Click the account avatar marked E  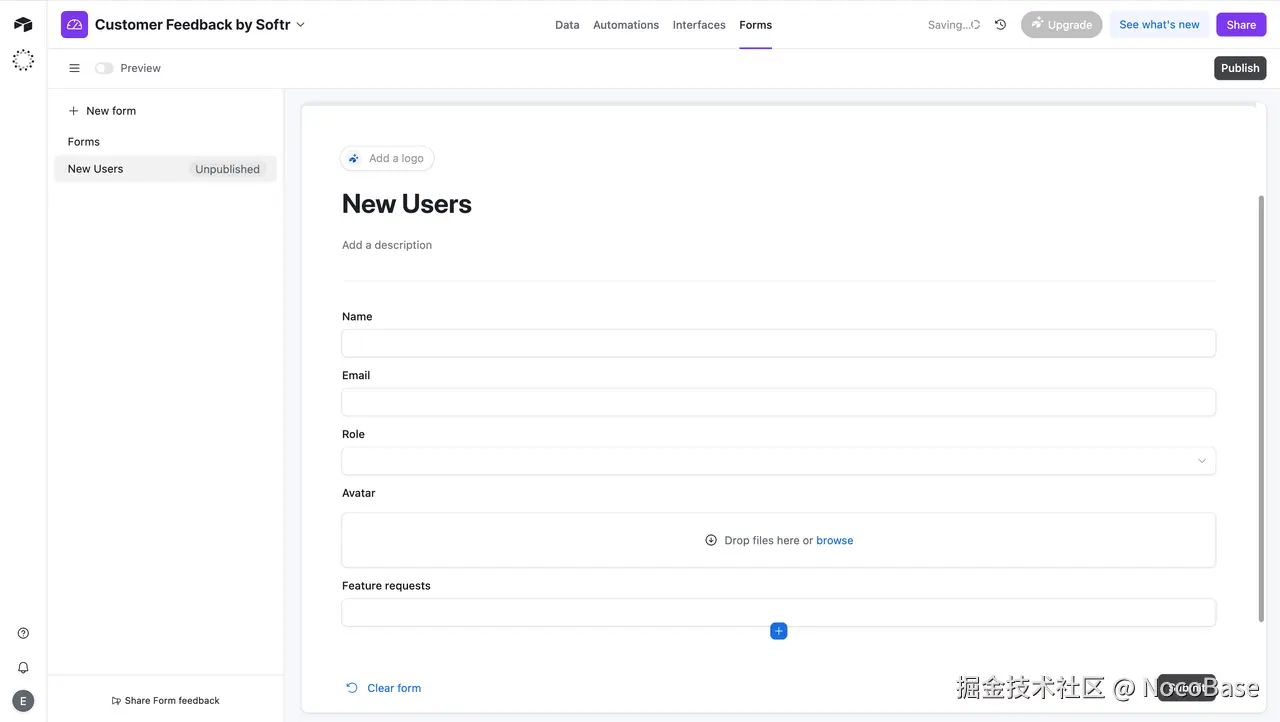click(23, 700)
